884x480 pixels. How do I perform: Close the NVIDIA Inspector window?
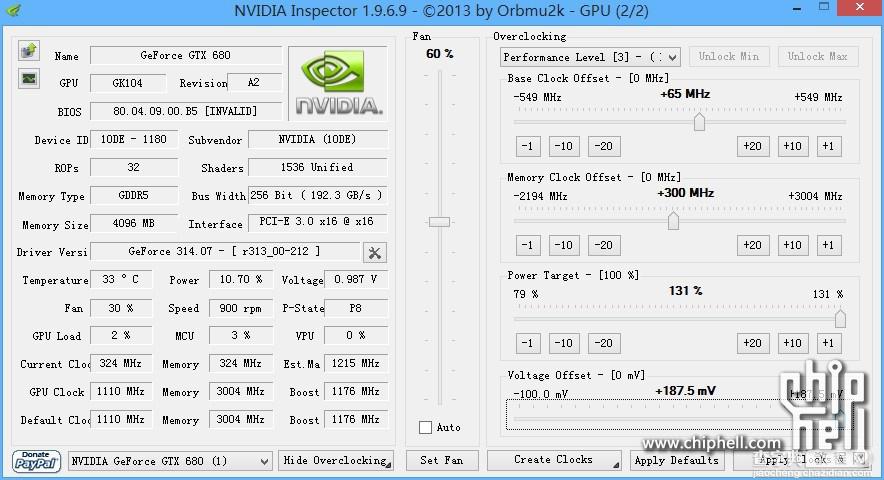pyautogui.click(x=860, y=7)
